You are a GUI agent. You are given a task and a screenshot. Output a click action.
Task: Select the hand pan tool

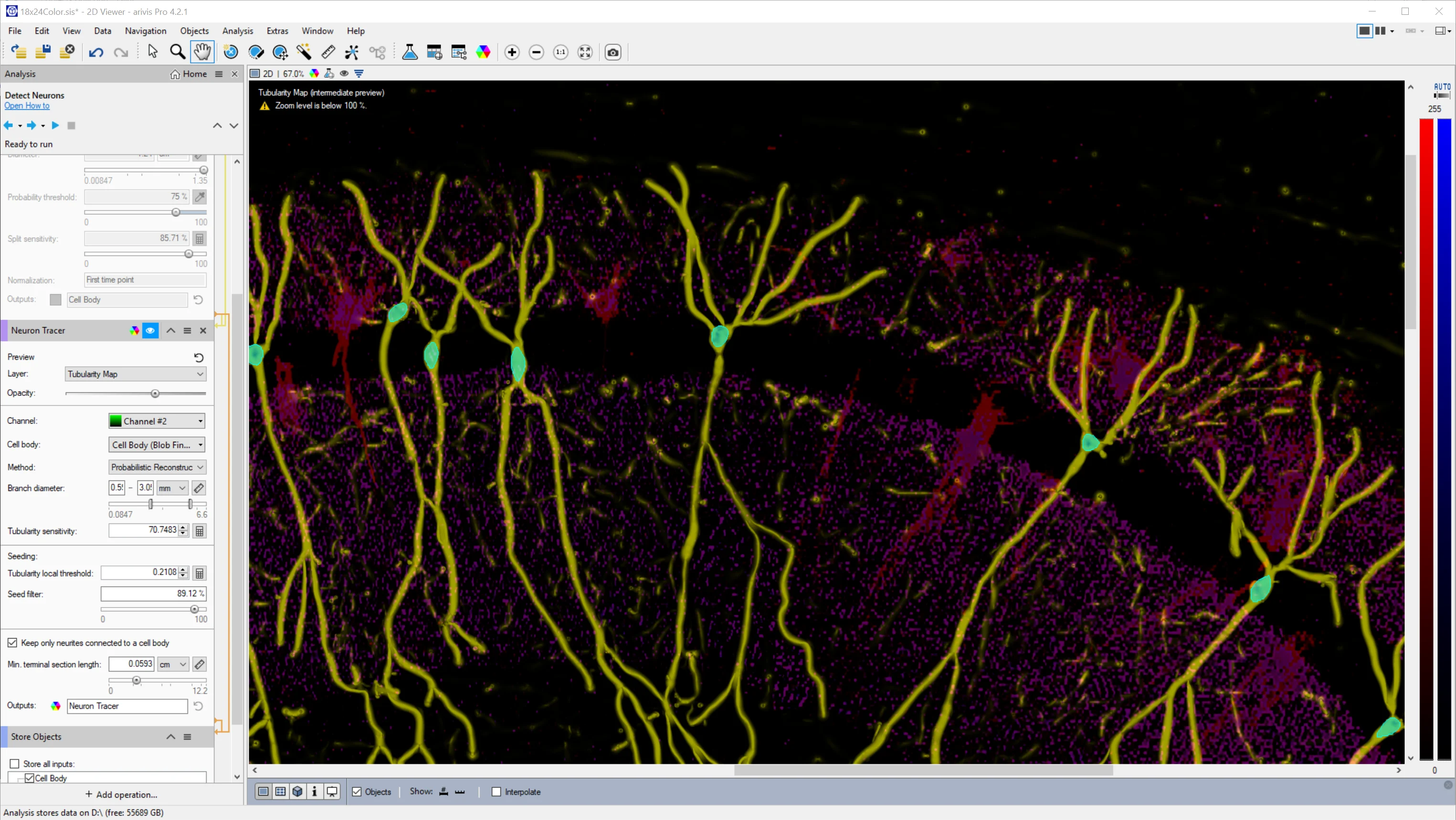pos(202,52)
